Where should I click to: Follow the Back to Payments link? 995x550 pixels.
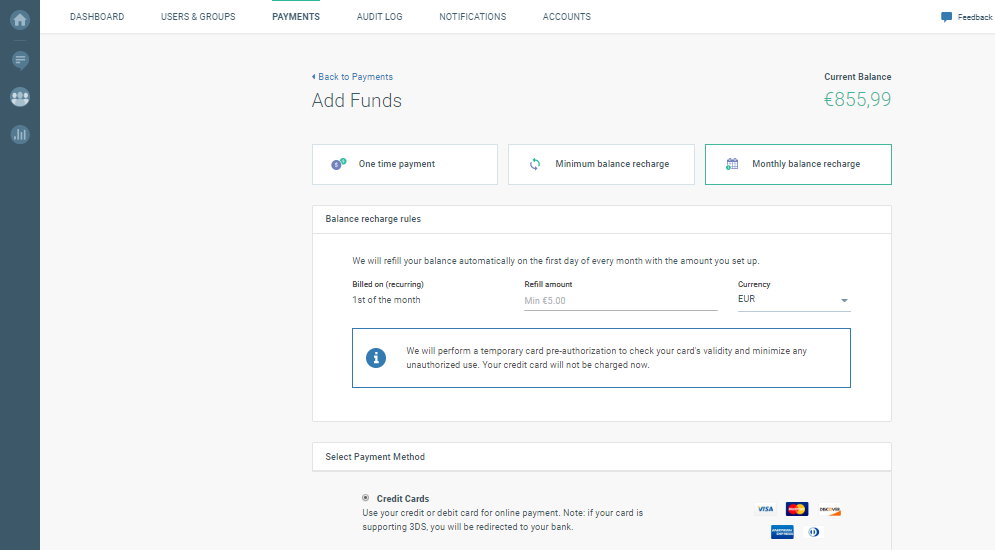click(x=353, y=77)
